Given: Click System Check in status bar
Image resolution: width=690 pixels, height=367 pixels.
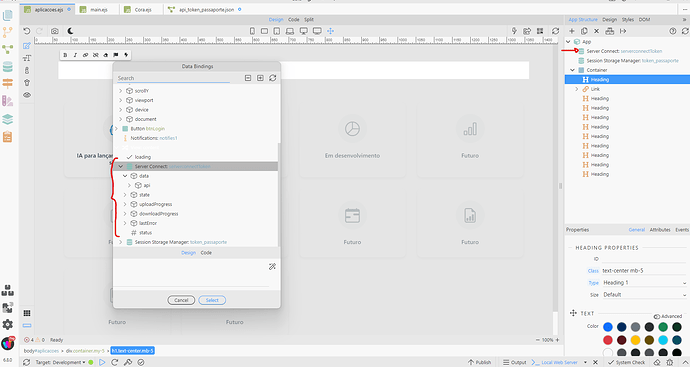Looking at the screenshot, I should pos(627,362).
